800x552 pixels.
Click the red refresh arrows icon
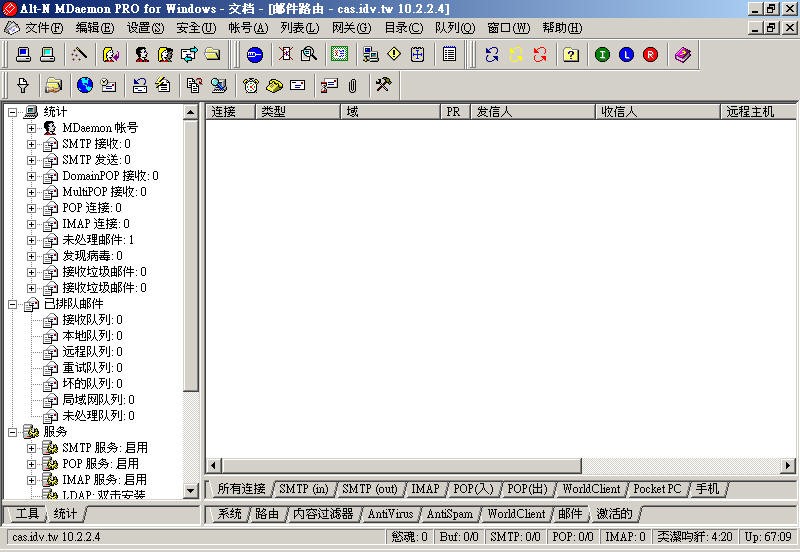pos(540,54)
